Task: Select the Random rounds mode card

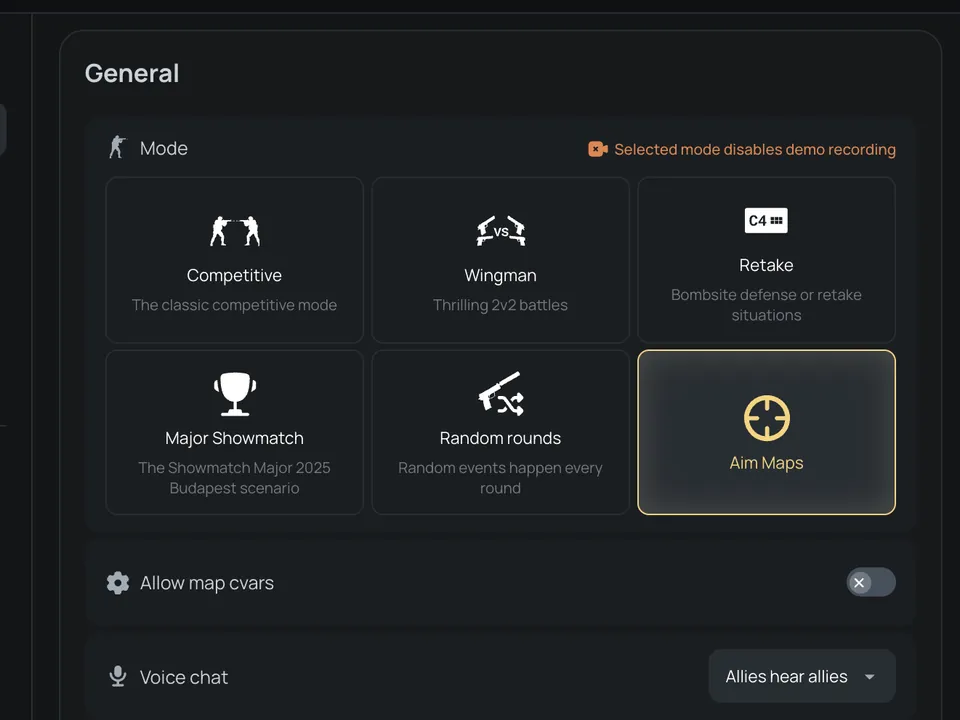Action: point(500,432)
